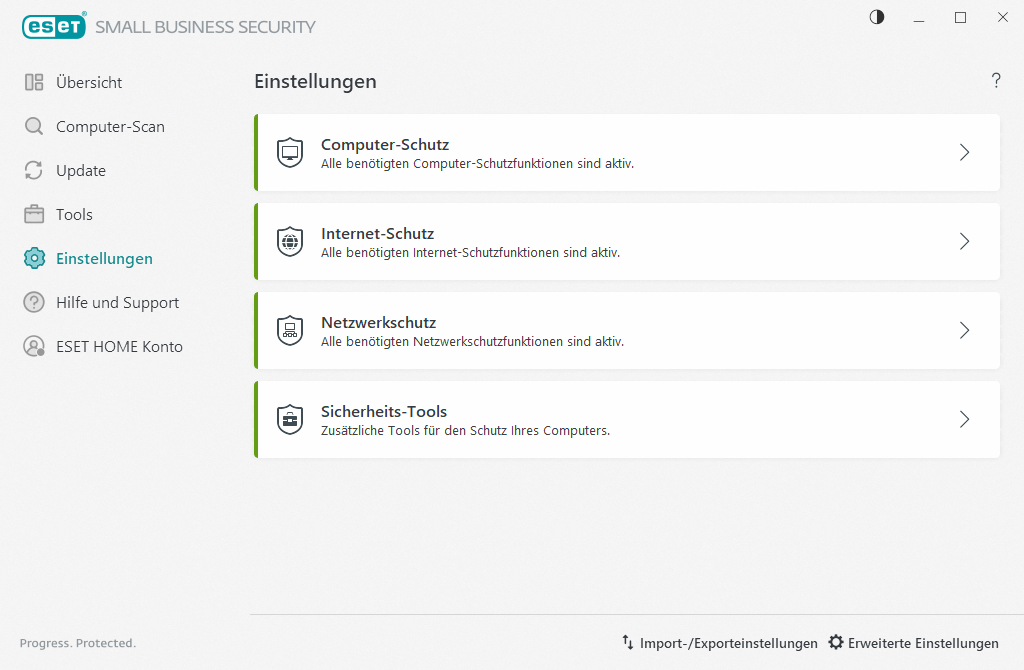Click the Sicherheits-Tools shield toolbox icon
The width and height of the screenshot is (1024, 670).
coord(290,420)
